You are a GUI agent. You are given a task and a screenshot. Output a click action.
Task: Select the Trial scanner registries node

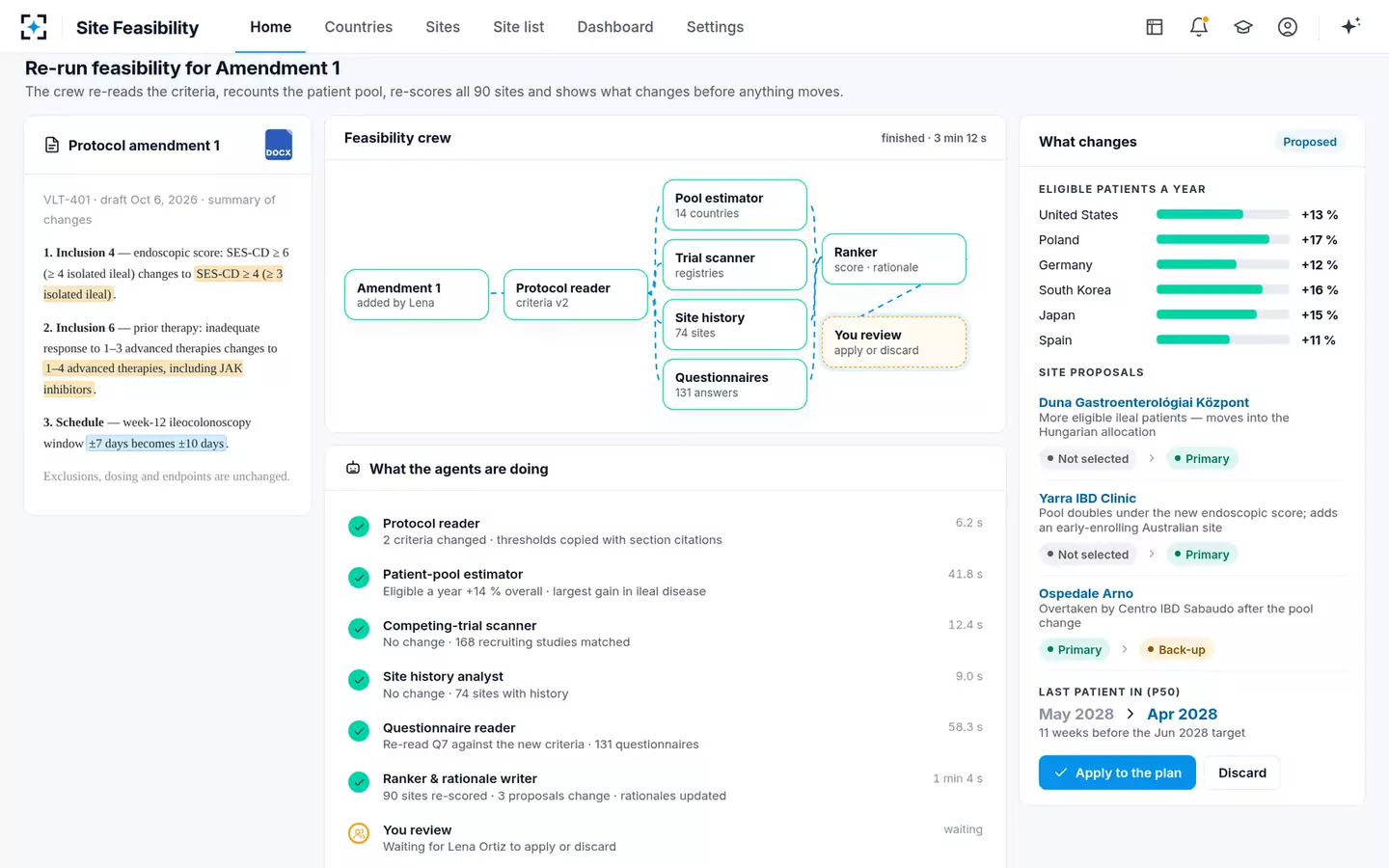[735, 264]
